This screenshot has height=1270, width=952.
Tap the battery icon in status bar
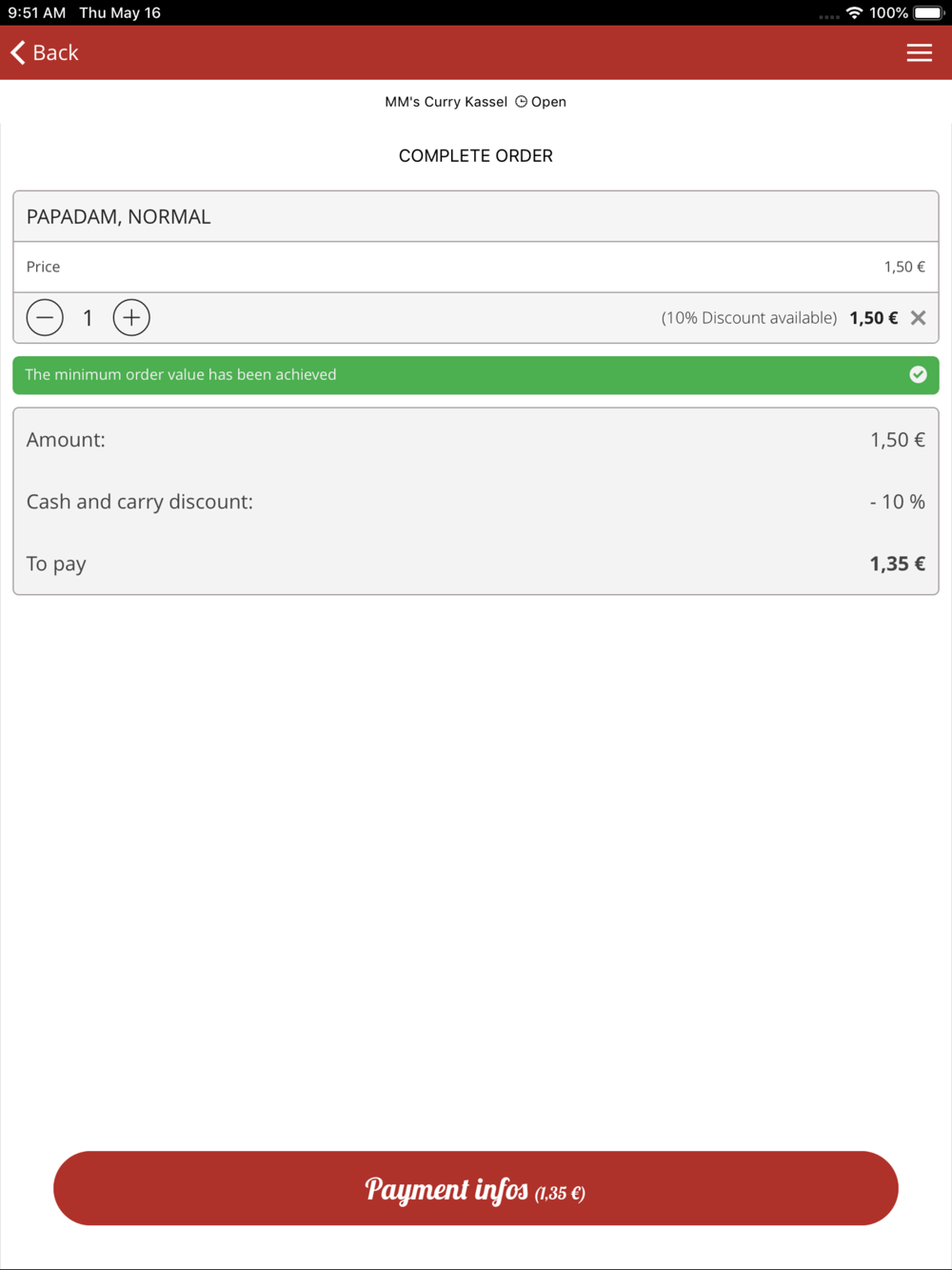(x=928, y=13)
